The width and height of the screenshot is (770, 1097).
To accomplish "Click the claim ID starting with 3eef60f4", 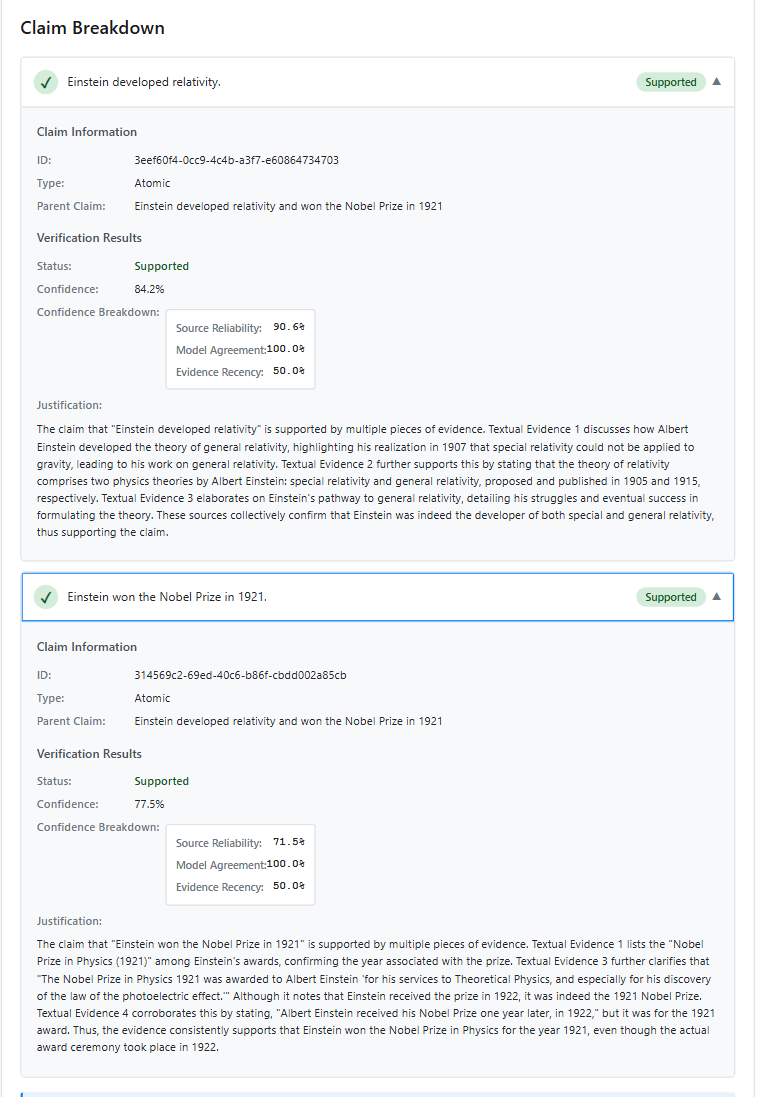I will [239, 159].
